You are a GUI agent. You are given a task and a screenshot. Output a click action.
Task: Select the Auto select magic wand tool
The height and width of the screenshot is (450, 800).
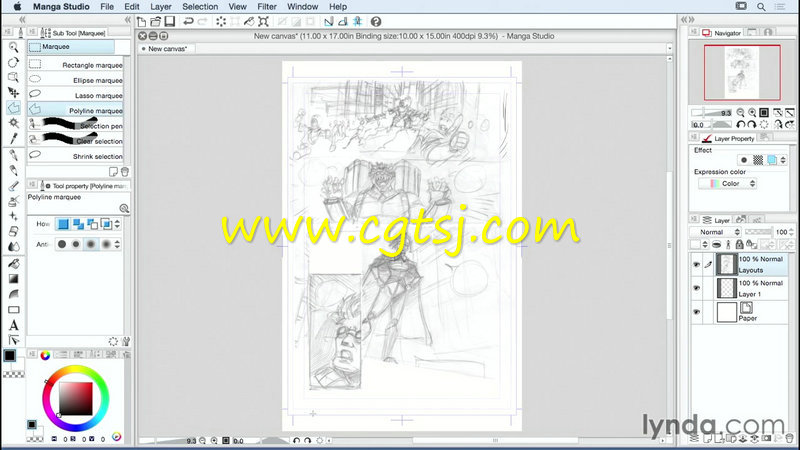click(x=13, y=123)
